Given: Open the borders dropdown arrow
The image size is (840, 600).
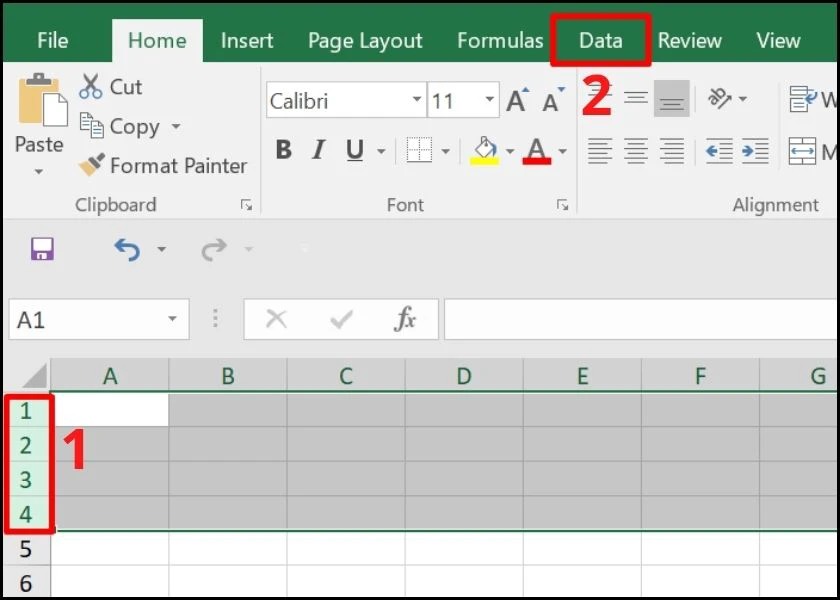Looking at the screenshot, I should pyautogui.click(x=446, y=152).
